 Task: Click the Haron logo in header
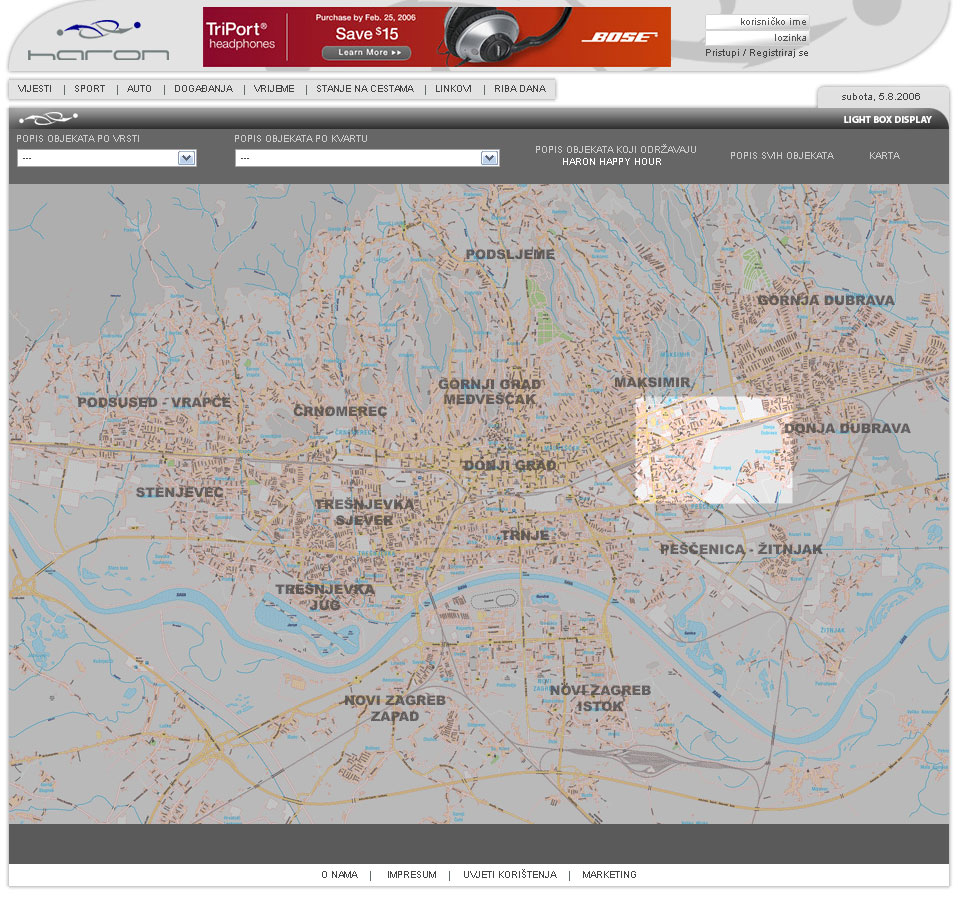point(98,40)
